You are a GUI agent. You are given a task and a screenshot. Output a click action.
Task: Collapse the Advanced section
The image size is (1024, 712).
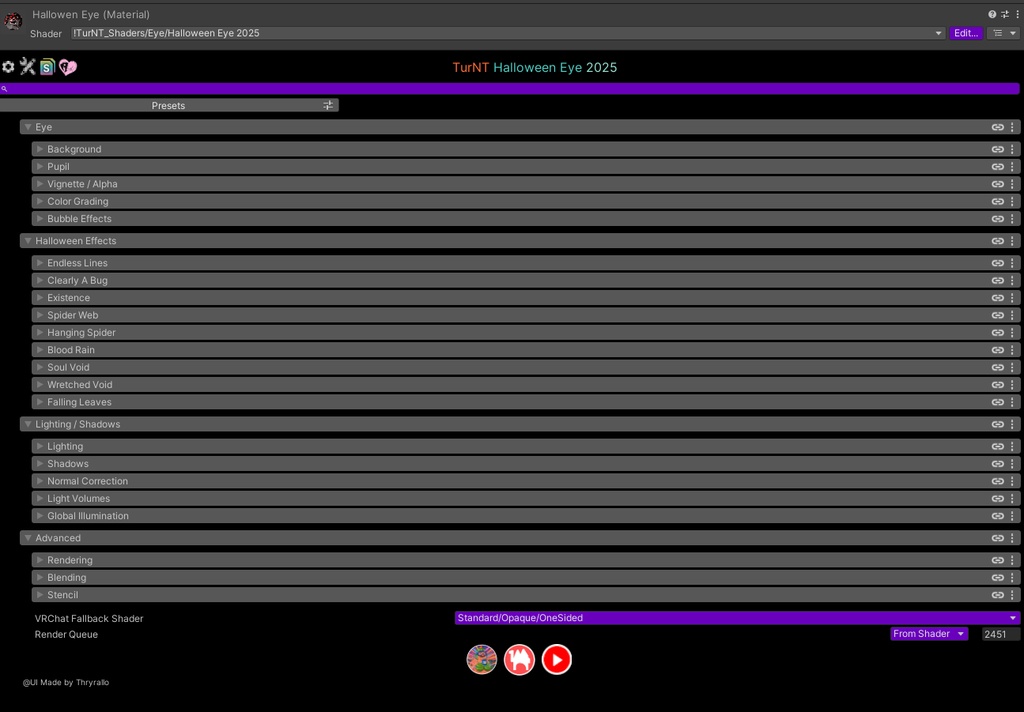click(x=27, y=538)
